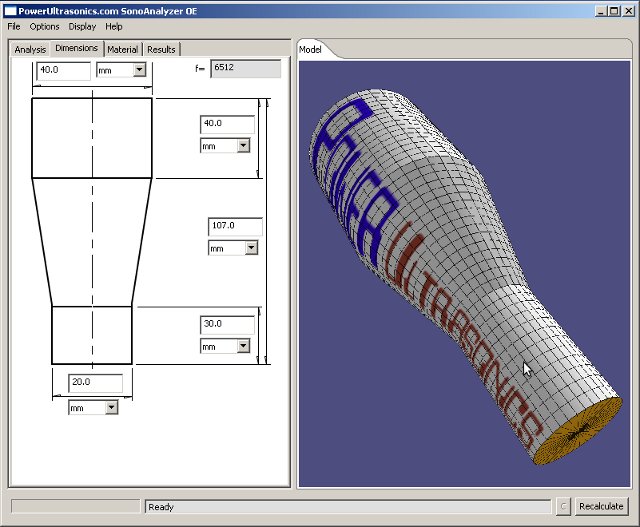Select the Dimensions tab

(76, 48)
